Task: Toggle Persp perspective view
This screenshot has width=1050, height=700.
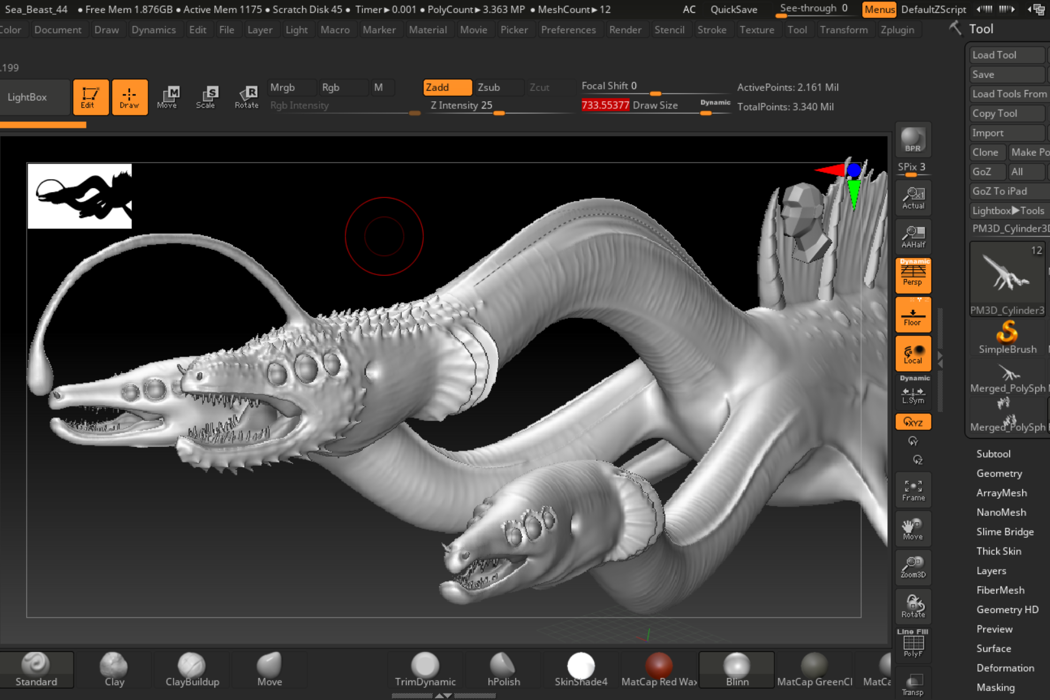Action: pos(913,275)
